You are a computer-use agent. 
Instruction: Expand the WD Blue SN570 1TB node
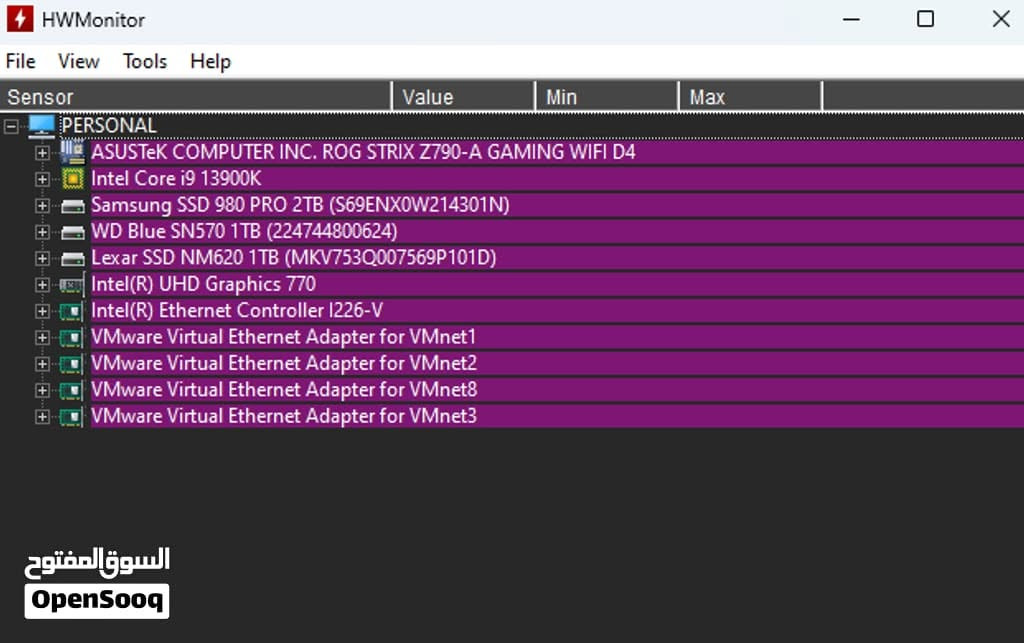point(42,232)
